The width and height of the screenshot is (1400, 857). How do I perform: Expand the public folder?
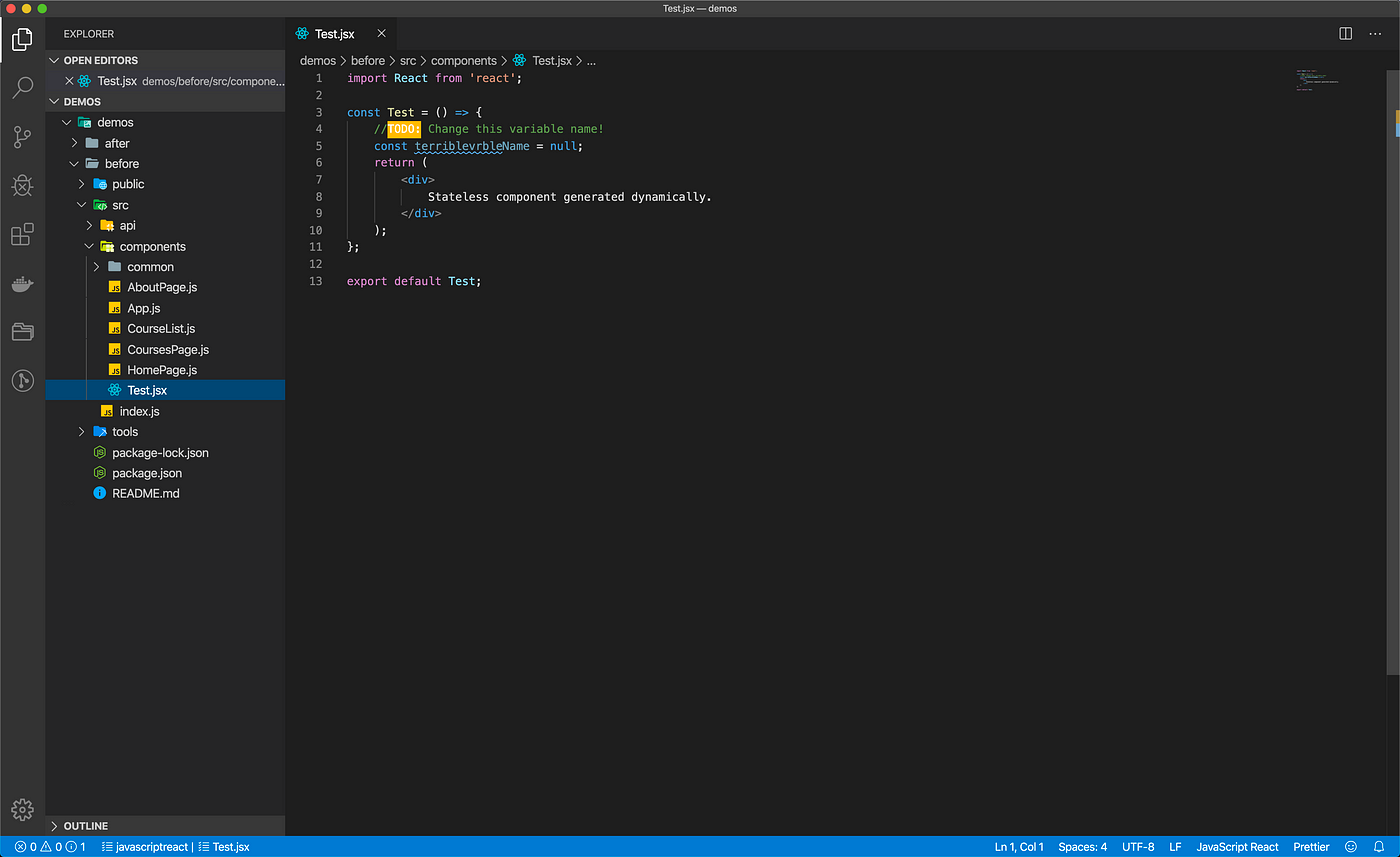[x=165, y=184]
